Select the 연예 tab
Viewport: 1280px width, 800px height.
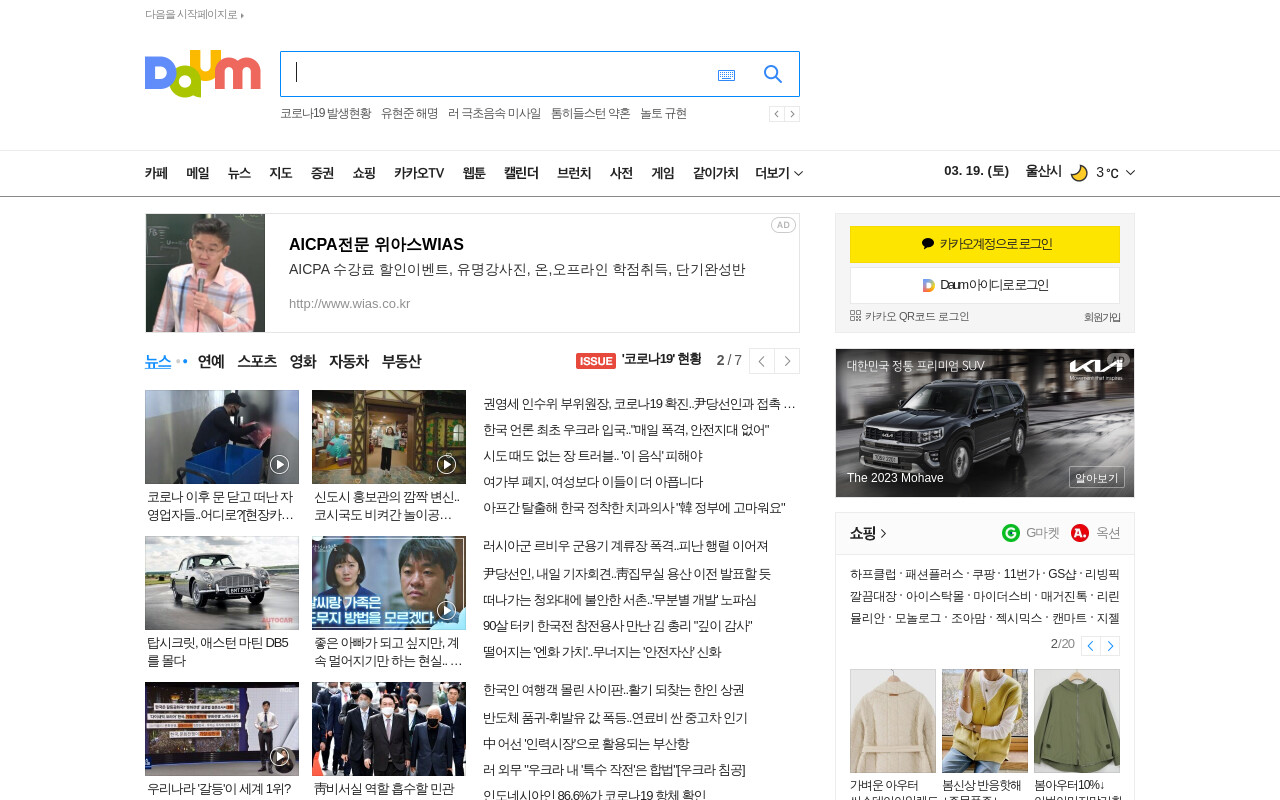tap(211, 361)
